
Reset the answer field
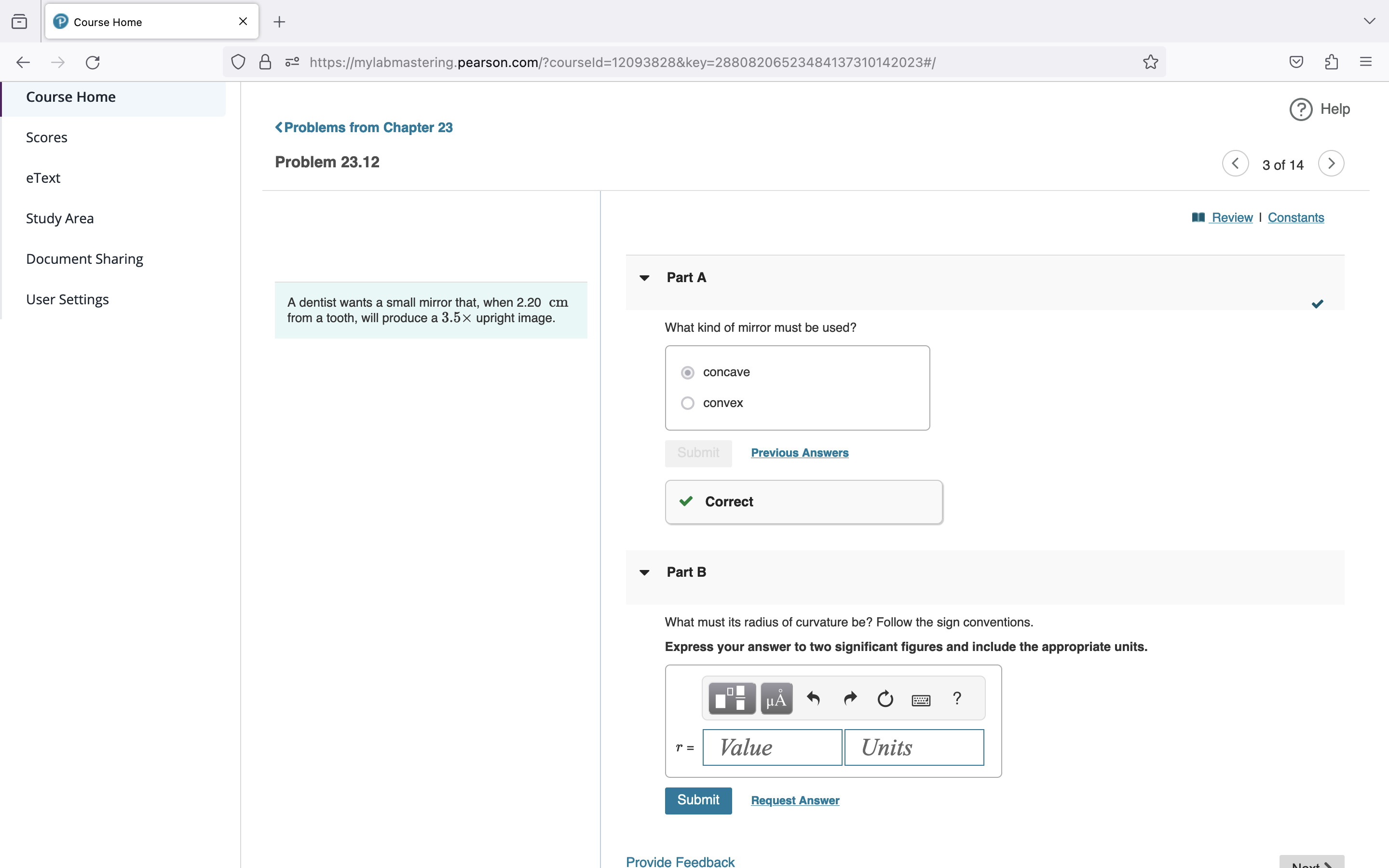pyautogui.click(x=885, y=699)
